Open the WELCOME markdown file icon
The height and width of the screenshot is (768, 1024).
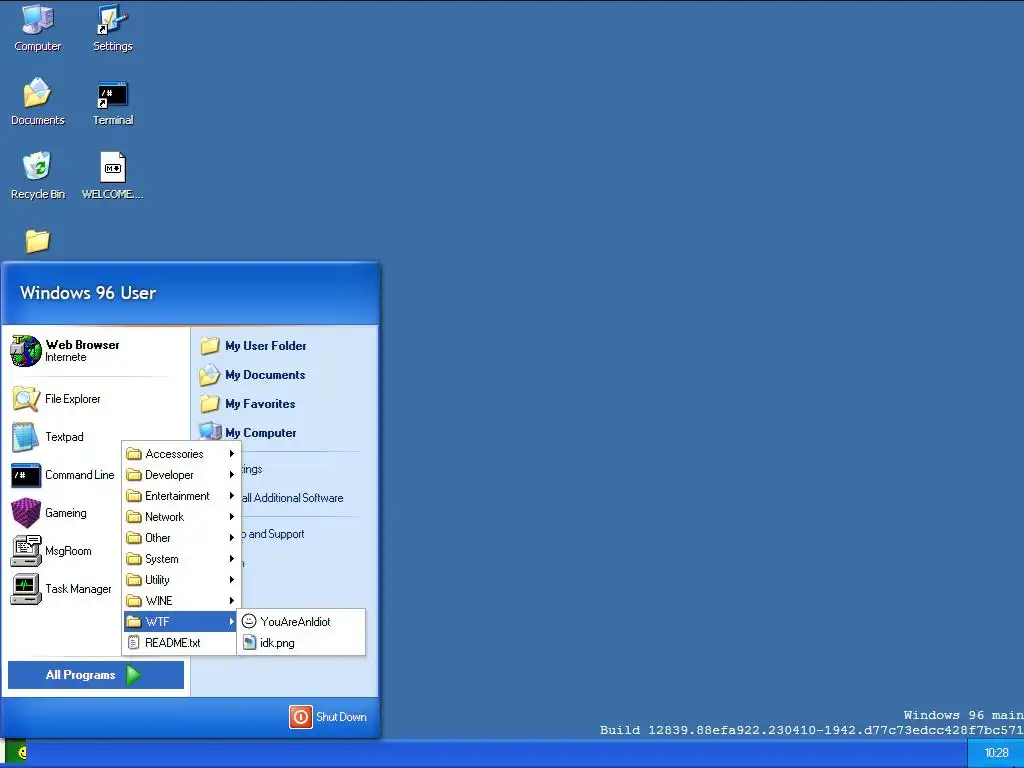pos(112,176)
